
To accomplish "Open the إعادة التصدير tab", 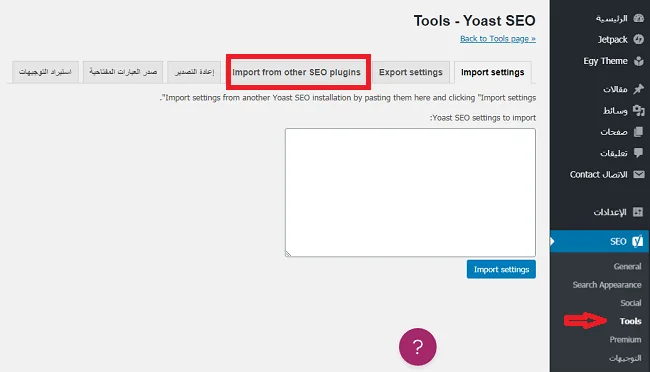I will 194,72.
